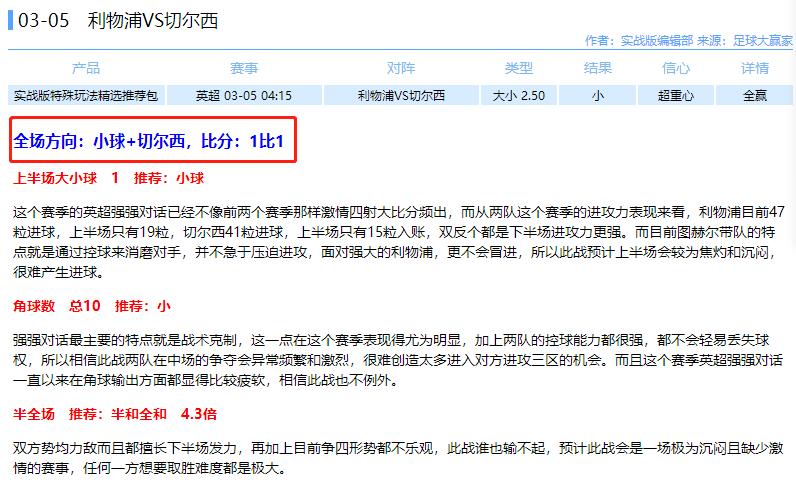796x482 pixels.
Task: Click the 信心 column header
Action: point(676,68)
